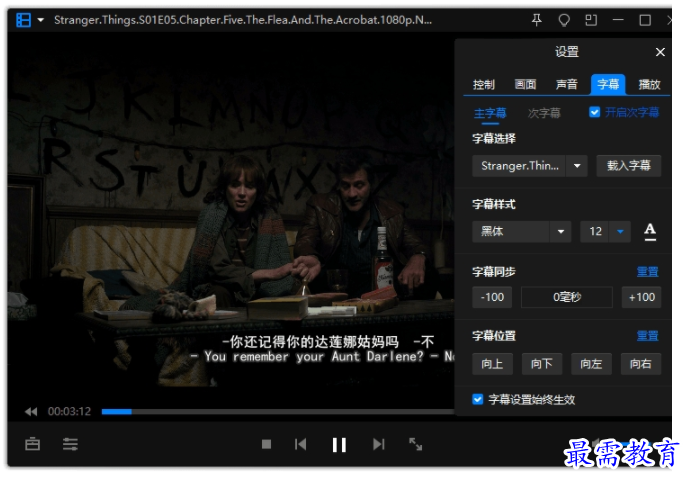Open the player main menu logo icon

click(x=23, y=20)
